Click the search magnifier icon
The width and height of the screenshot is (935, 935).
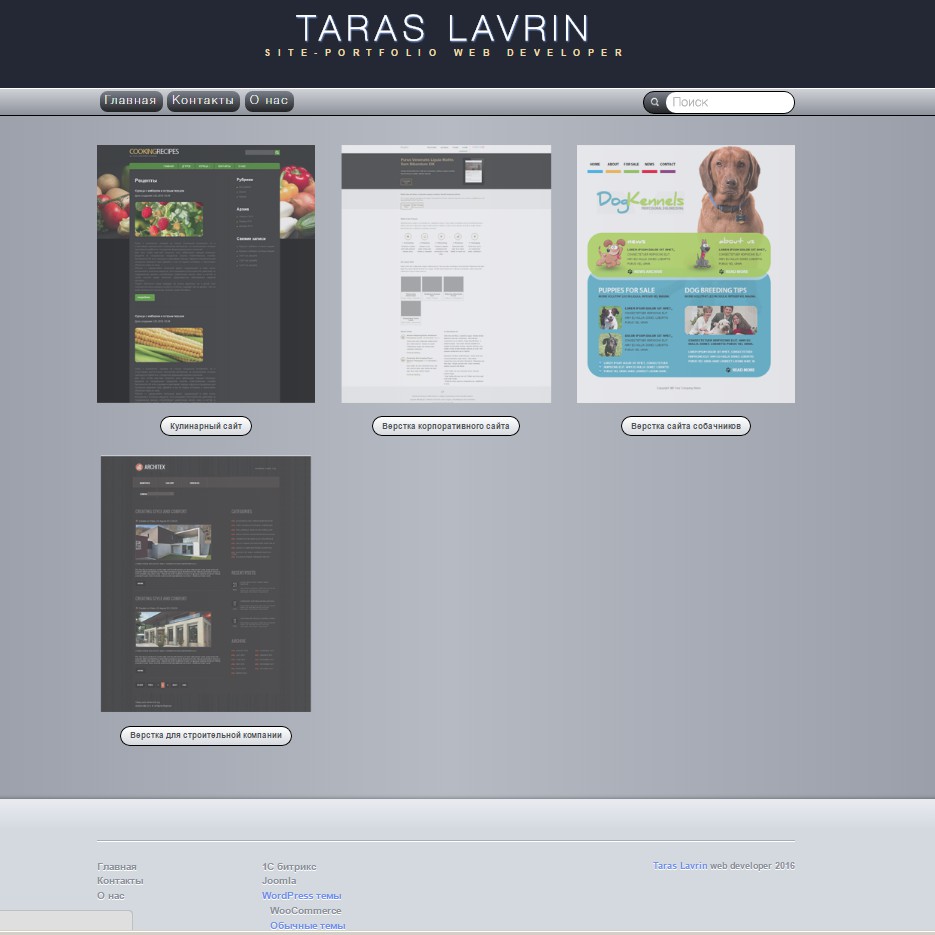(654, 102)
